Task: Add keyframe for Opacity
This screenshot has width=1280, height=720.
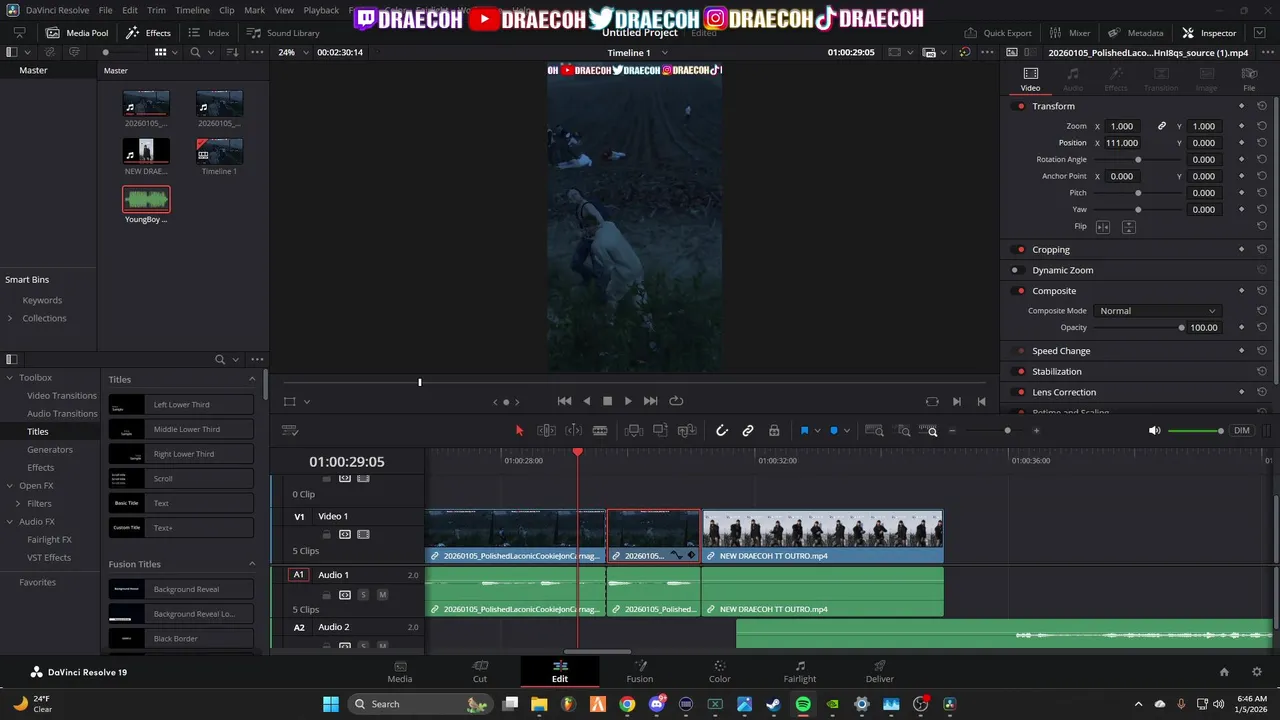Action: (x=1241, y=327)
